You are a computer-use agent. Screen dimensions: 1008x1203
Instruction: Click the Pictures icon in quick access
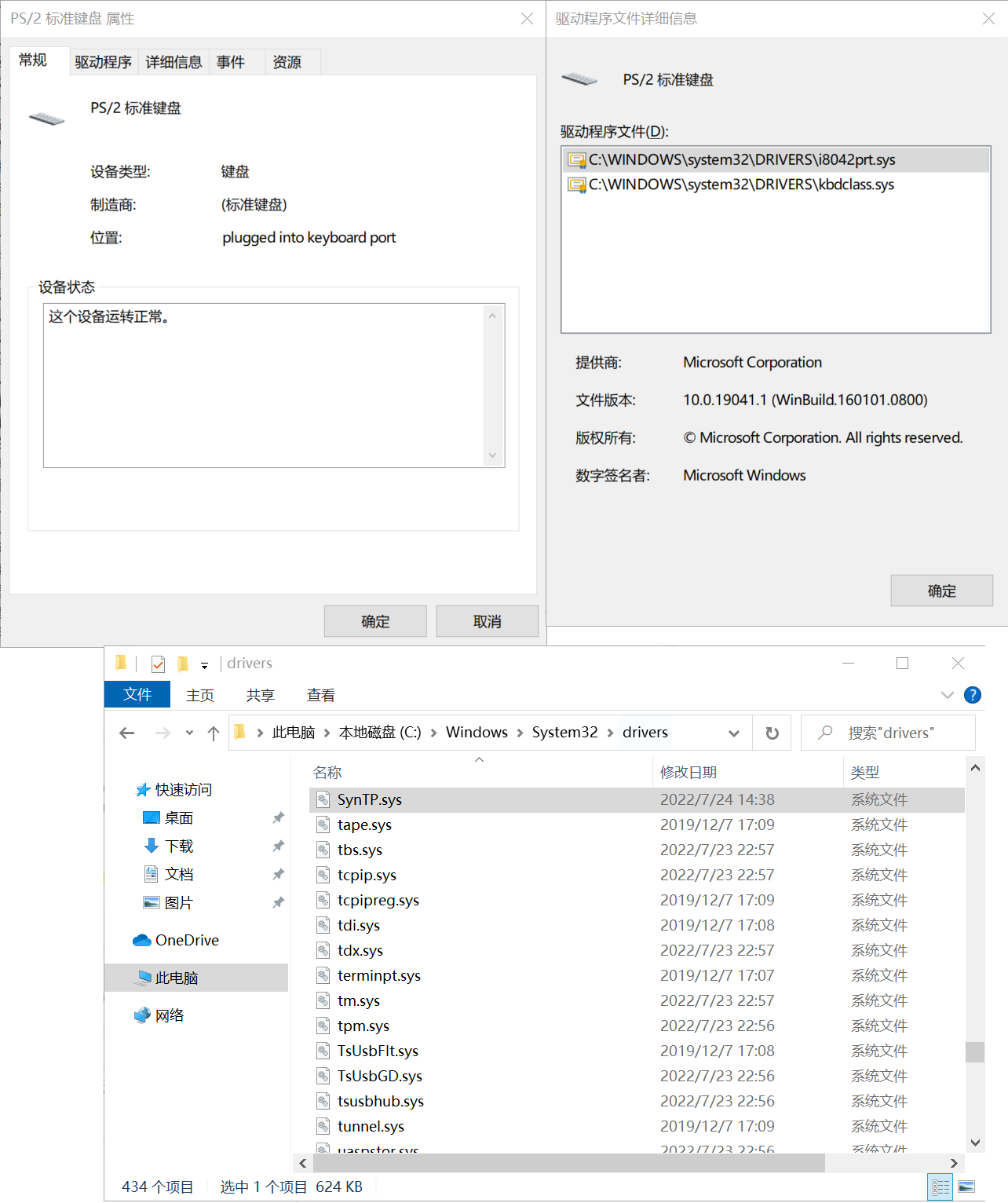[152, 902]
